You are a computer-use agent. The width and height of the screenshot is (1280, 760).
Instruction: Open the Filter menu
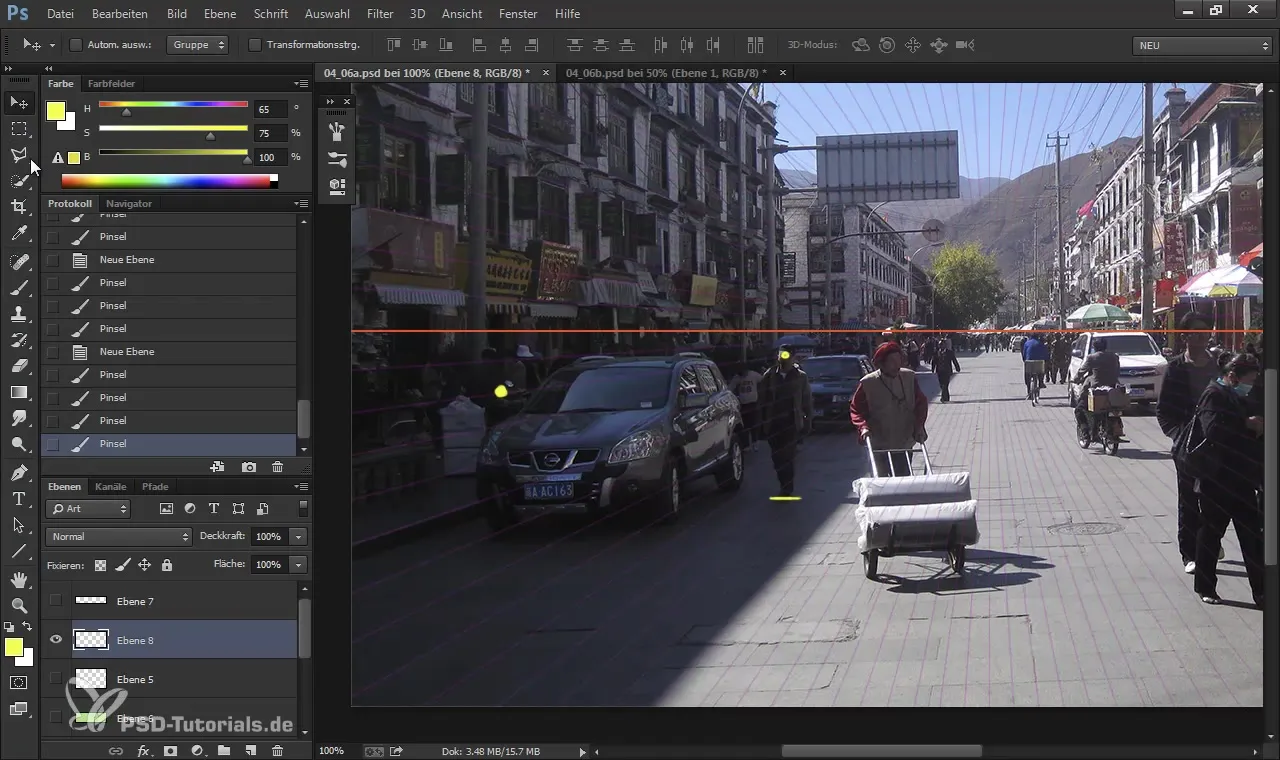(x=380, y=14)
